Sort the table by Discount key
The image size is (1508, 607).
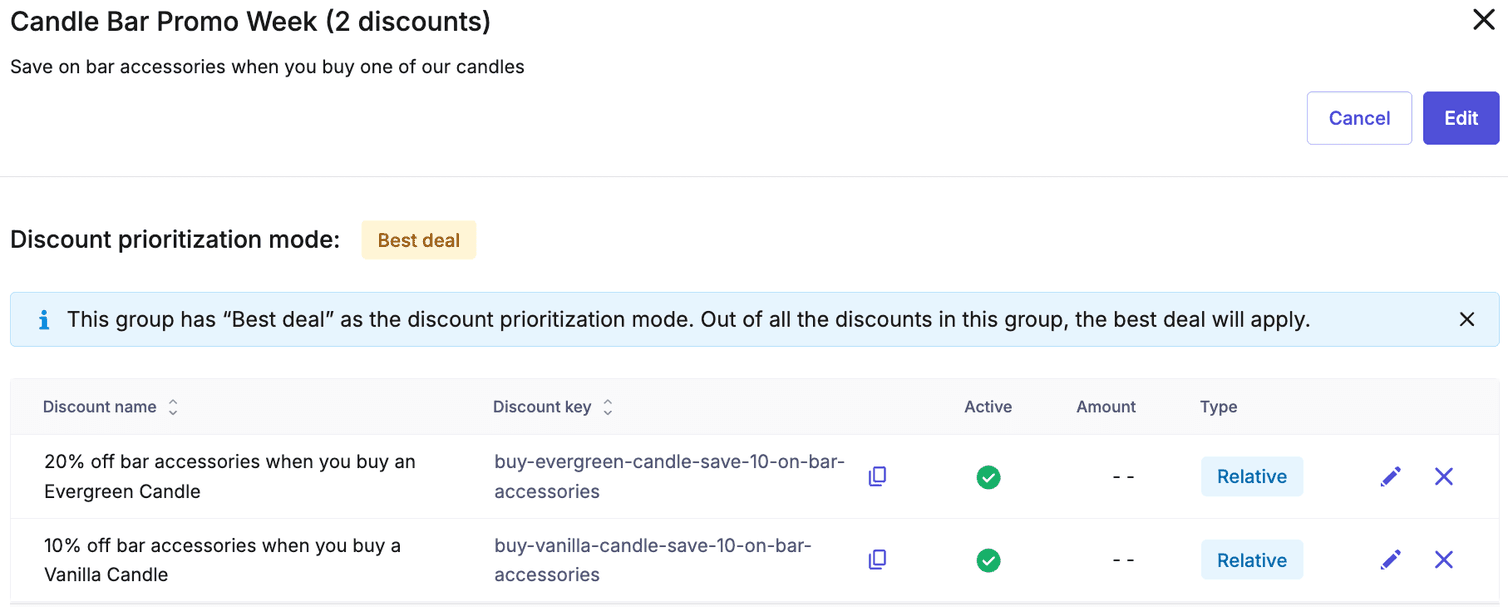[606, 407]
